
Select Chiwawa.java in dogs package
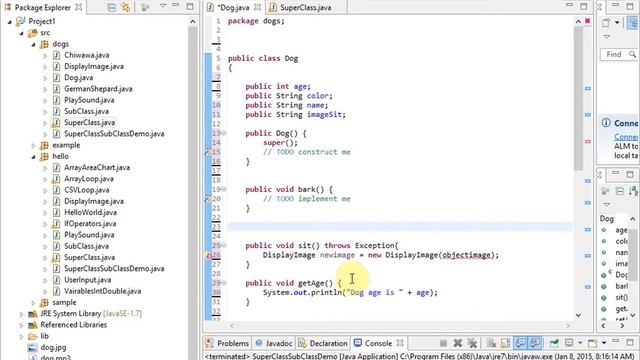(86, 55)
